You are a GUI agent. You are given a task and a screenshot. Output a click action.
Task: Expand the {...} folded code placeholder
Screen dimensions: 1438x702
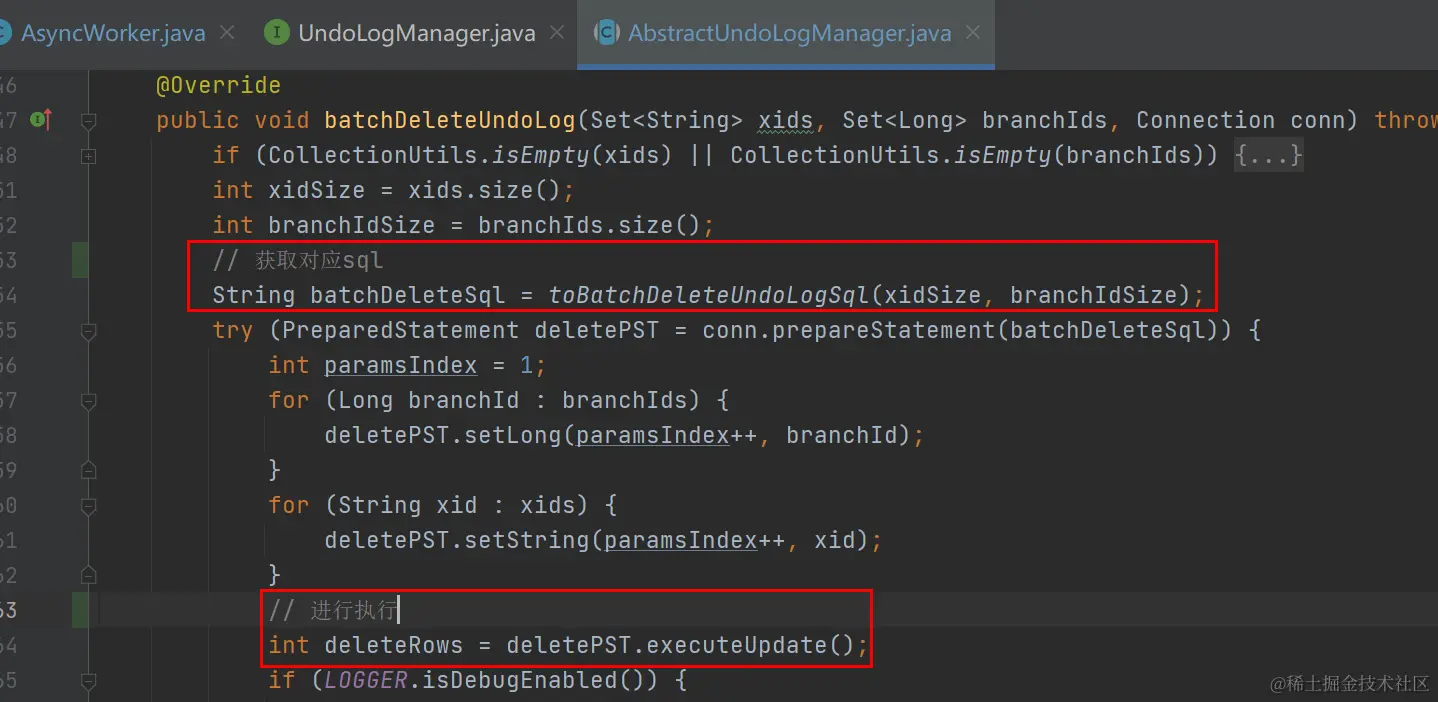1269,155
